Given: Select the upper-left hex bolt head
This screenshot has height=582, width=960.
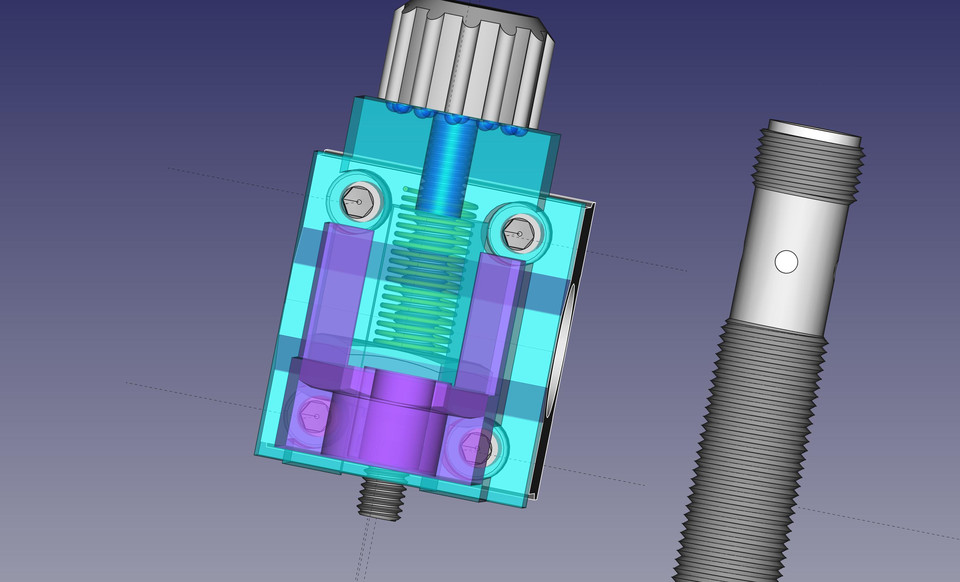Looking at the screenshot, I should 360,202.
